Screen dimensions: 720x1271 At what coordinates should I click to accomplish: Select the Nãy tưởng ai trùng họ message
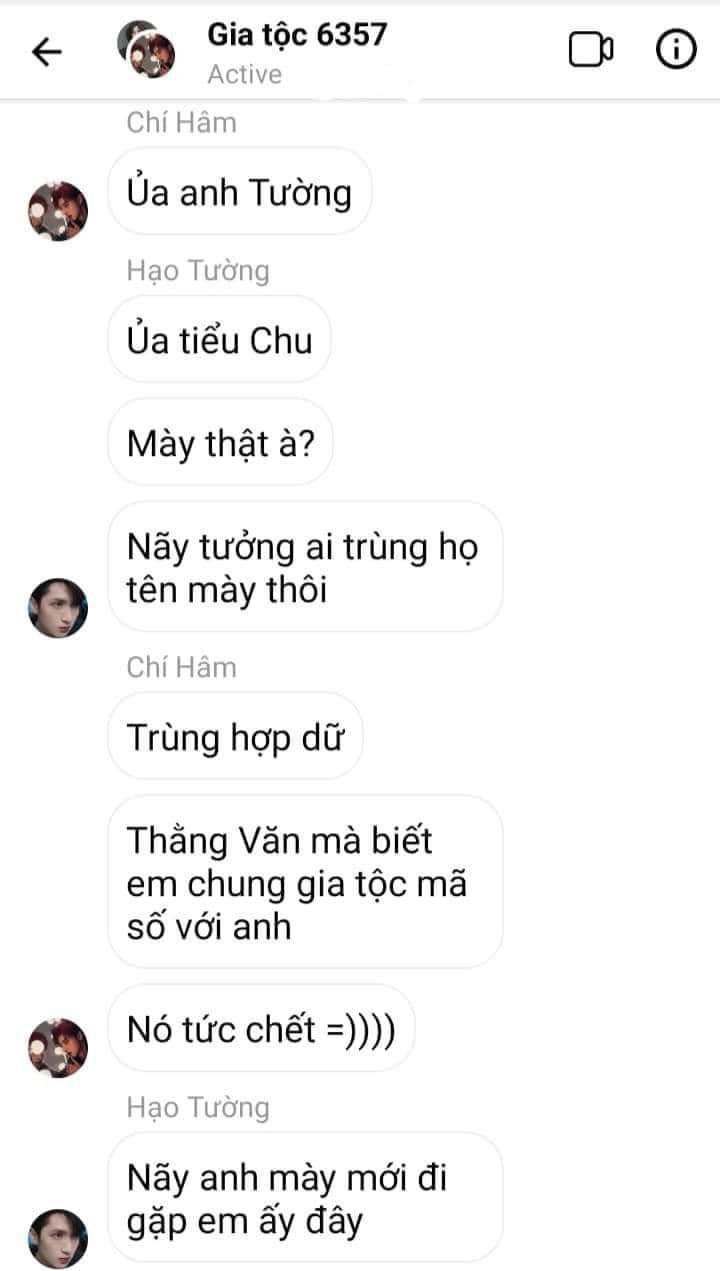[305, 567]
